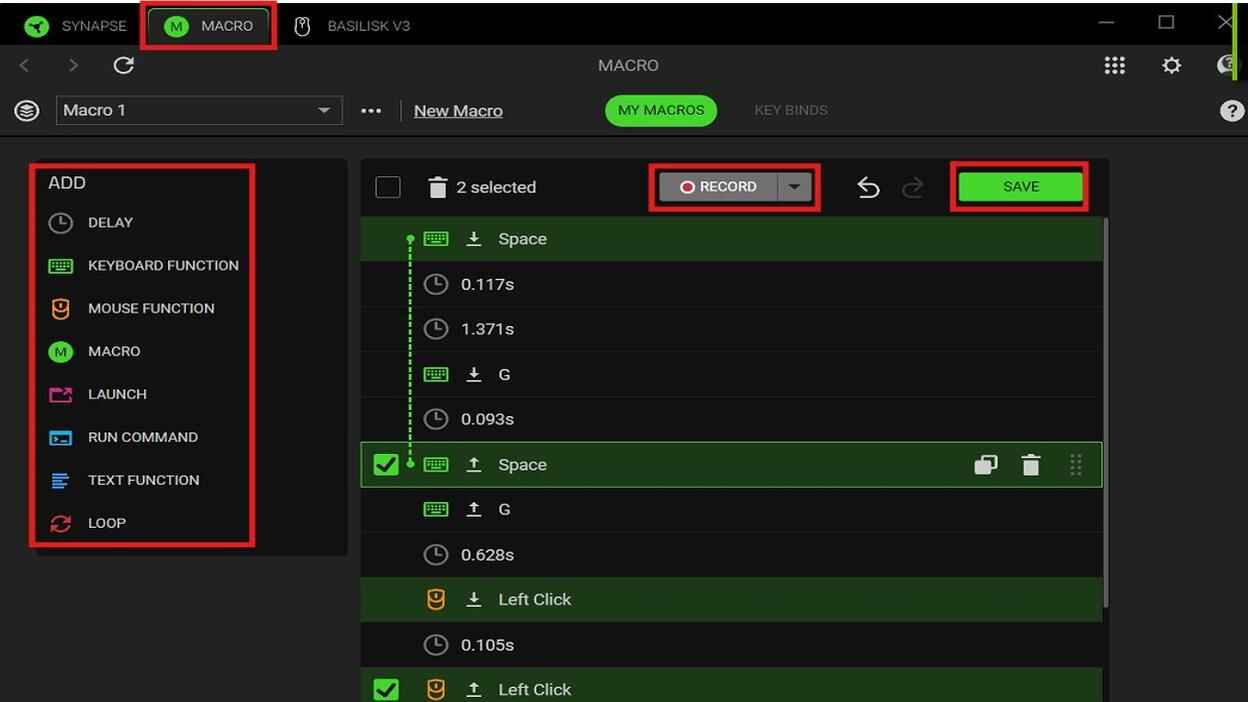
Task: Select the 1.371s delay row
Action: (731, 329)
